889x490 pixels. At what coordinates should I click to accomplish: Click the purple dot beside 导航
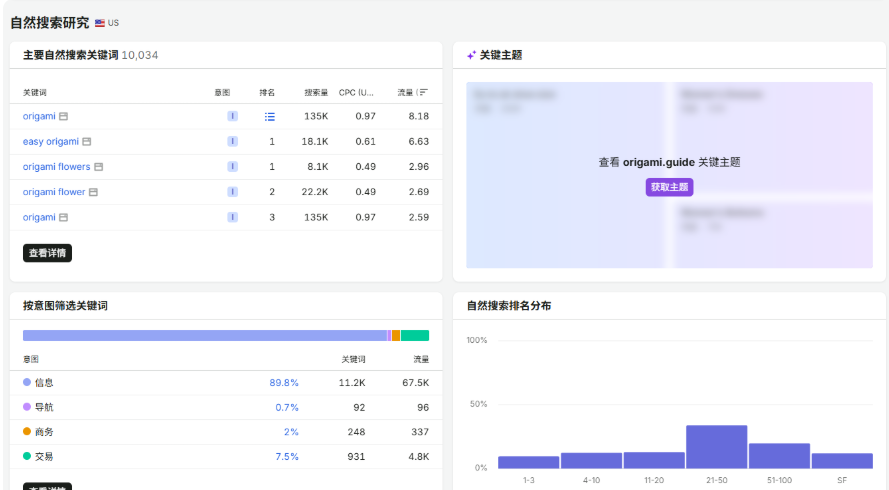27,407
